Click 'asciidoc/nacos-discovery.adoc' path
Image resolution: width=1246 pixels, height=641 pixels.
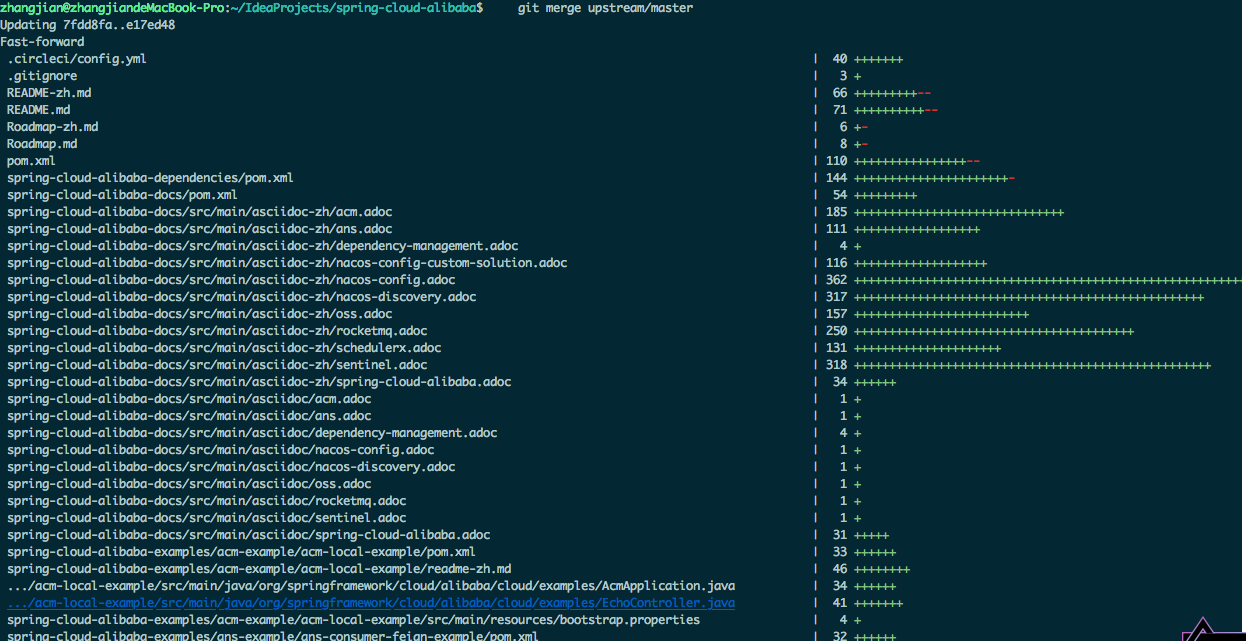(231, 467)
